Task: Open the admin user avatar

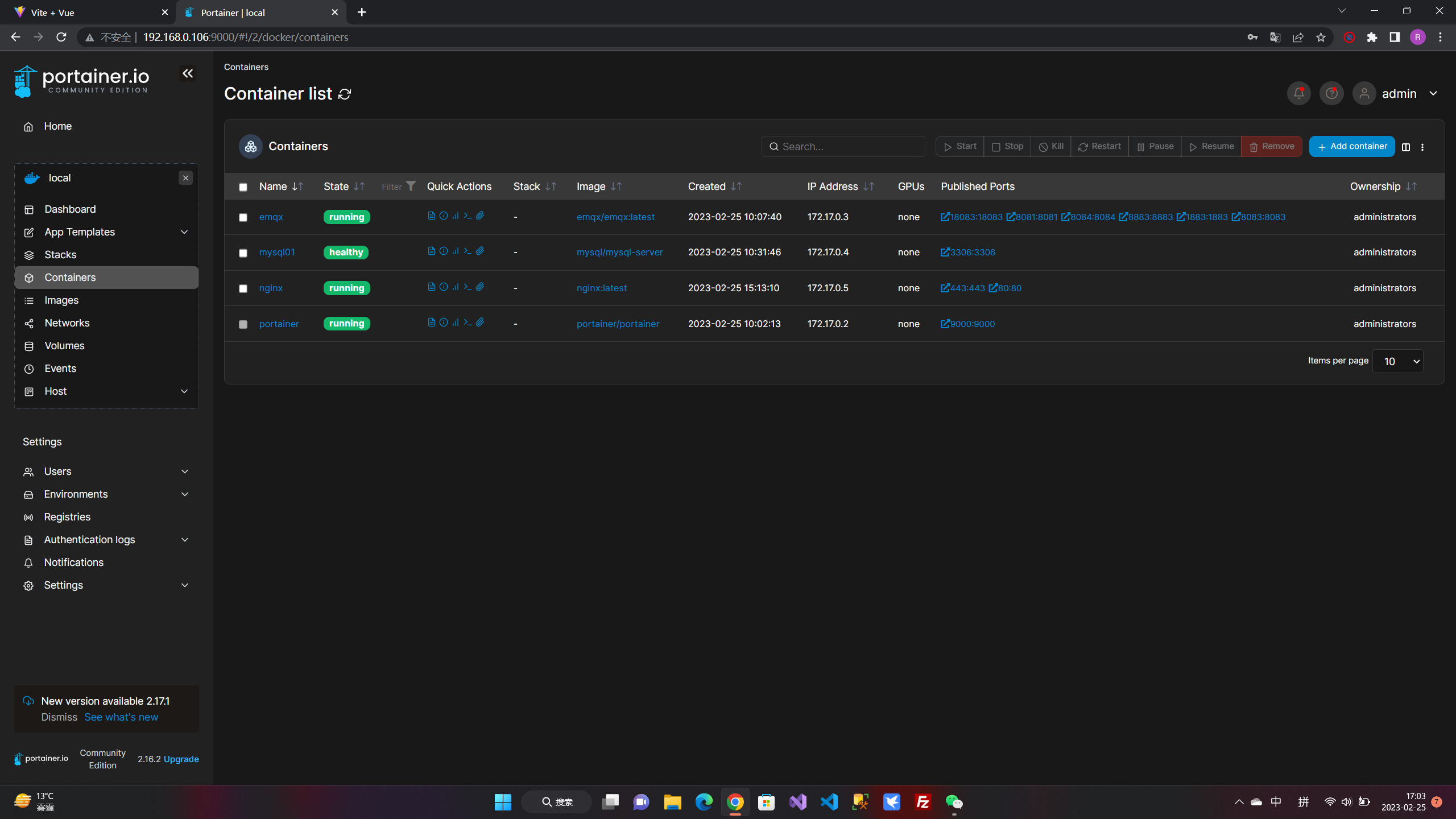Action: tap(1364, 93)
